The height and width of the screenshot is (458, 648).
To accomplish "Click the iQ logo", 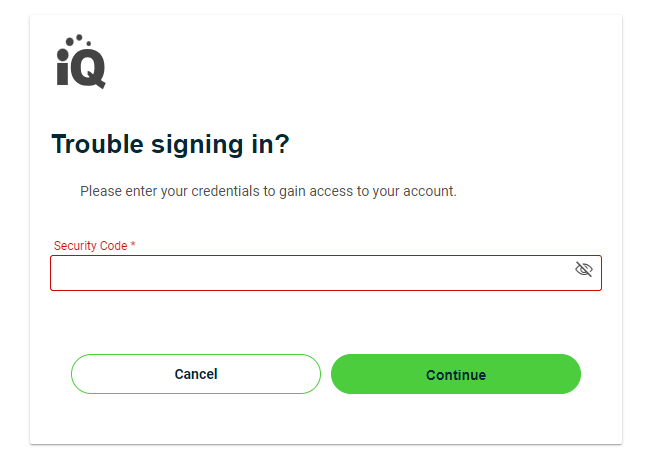I will coord(81,61).
